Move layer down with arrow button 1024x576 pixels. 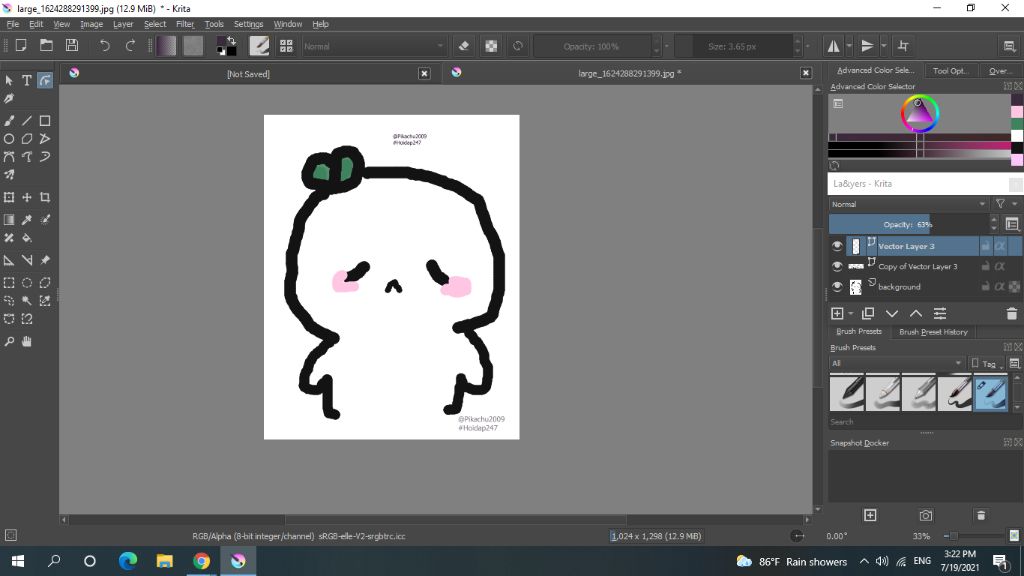click(x=891, y=314)
